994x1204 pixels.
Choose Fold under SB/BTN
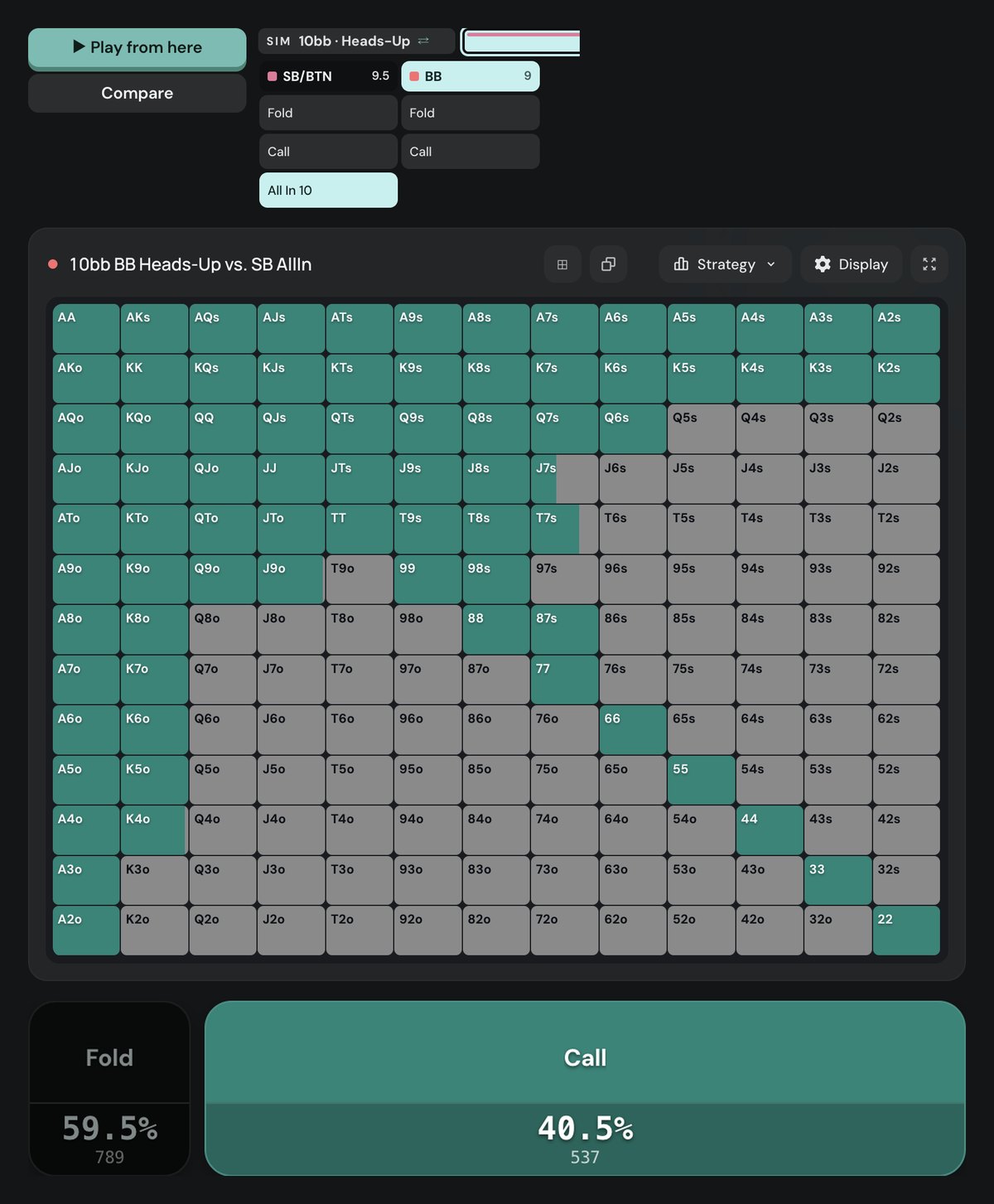pyautogui.click(x=328, y=113)
